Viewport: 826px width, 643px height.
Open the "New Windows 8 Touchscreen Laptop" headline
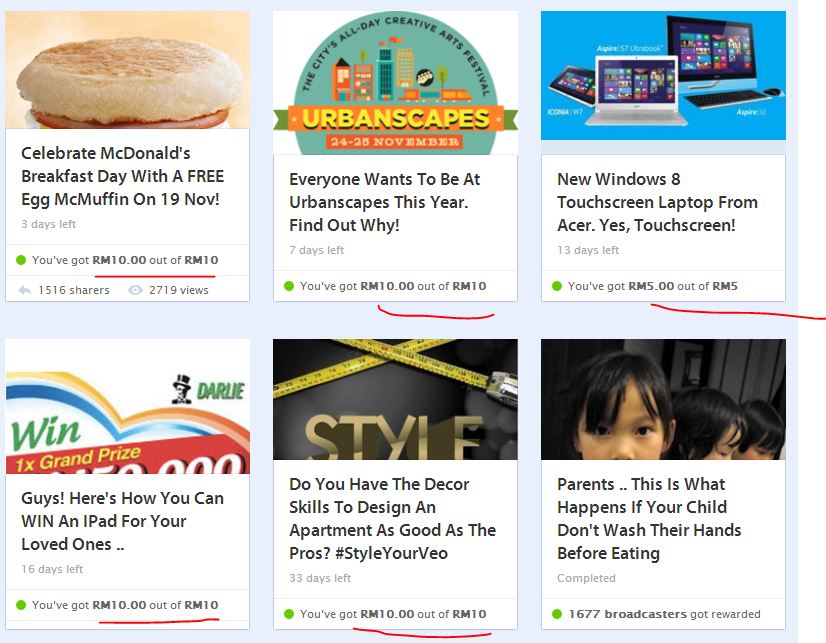(x=657, y=202)
